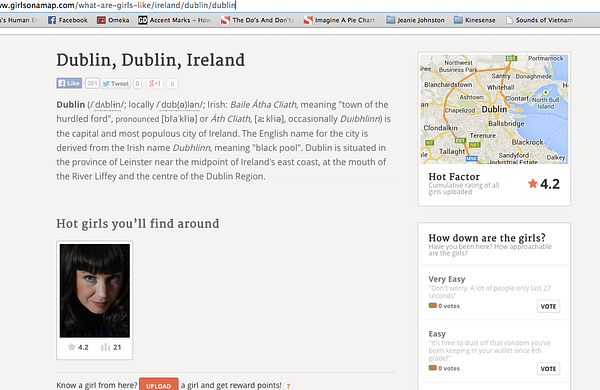
Task: Click the Tweet button
Action: (x=116, y=83)
